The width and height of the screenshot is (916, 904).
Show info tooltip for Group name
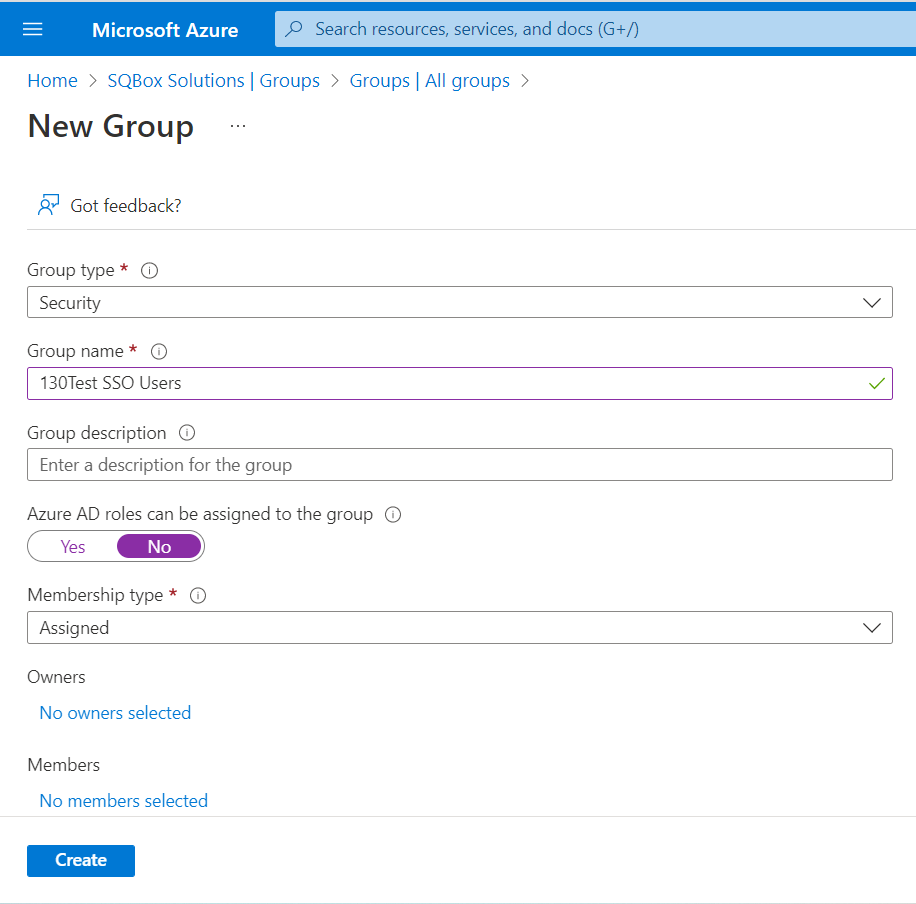click(x=159, y=351)
